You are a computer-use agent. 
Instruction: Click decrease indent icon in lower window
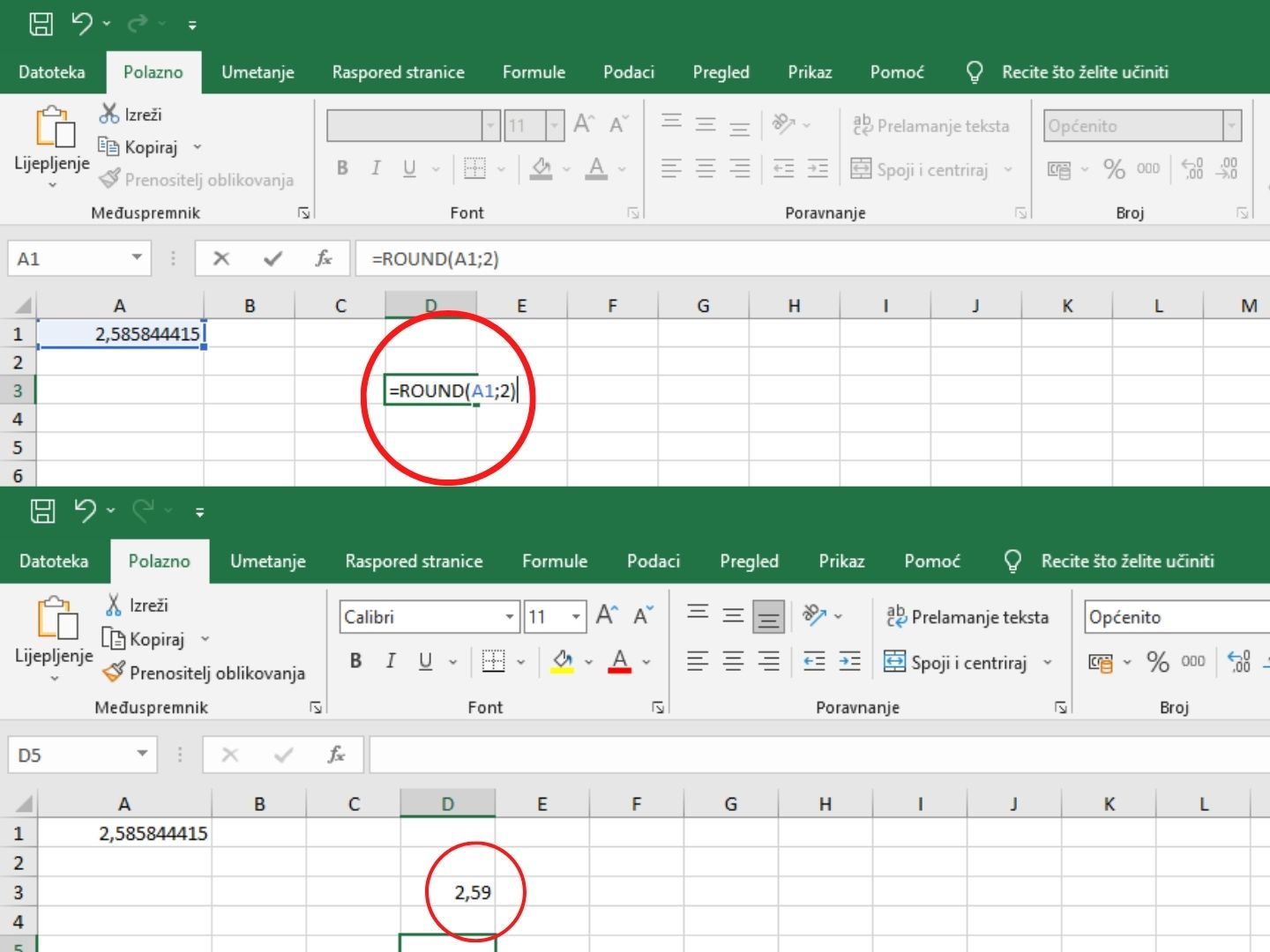point(813,661)
